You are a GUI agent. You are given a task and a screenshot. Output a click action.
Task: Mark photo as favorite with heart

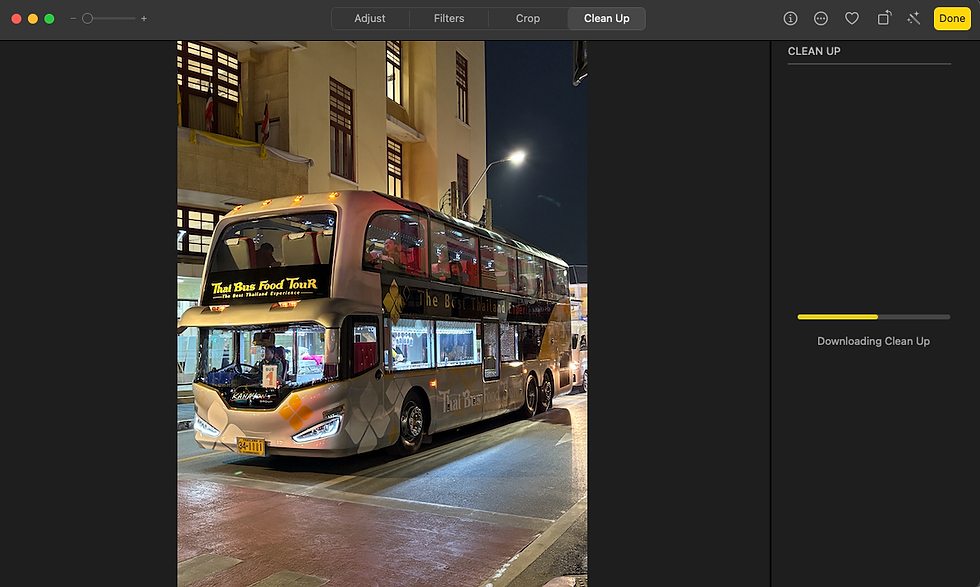851,19
